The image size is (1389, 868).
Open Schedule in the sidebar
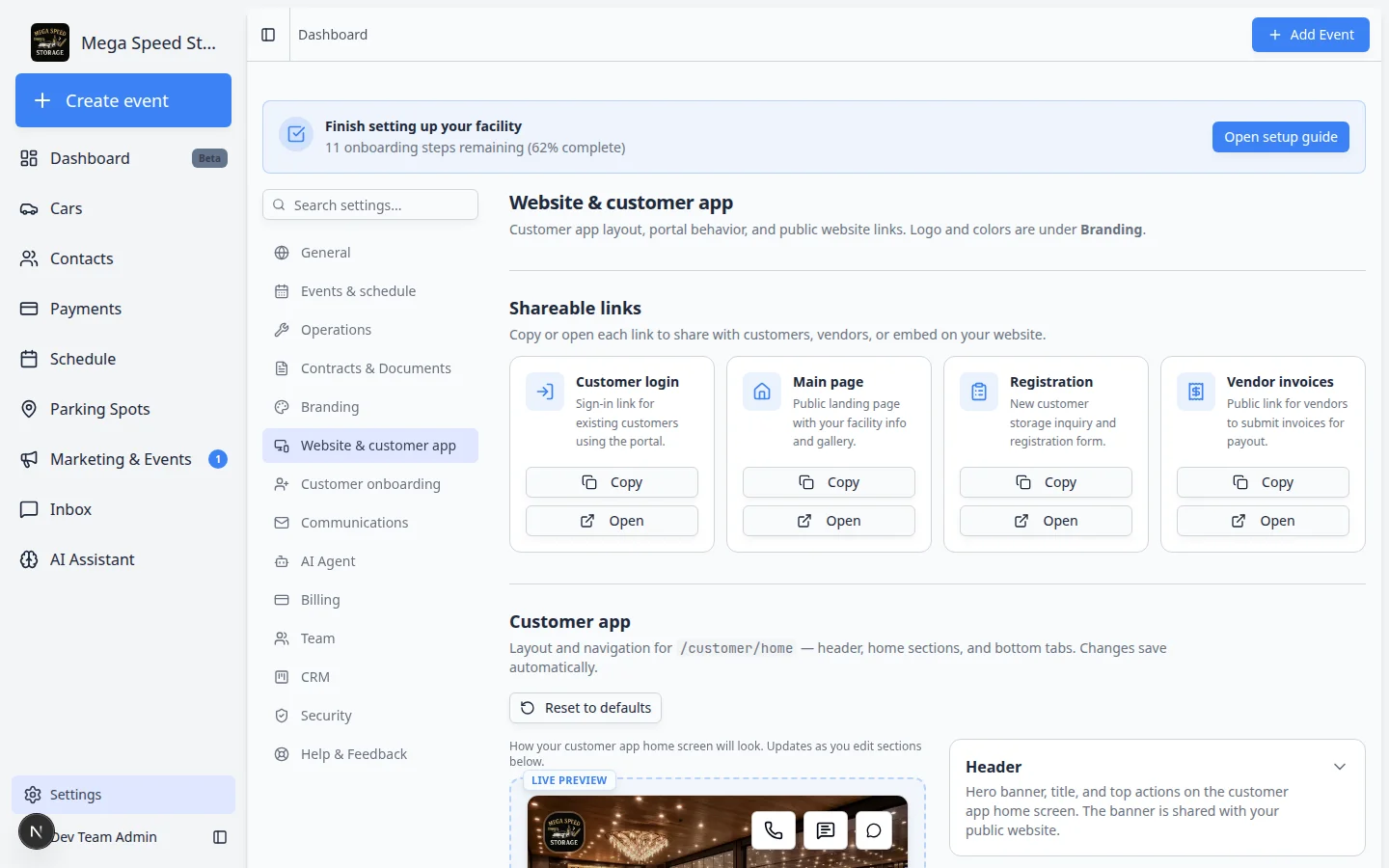coord(123,359)
